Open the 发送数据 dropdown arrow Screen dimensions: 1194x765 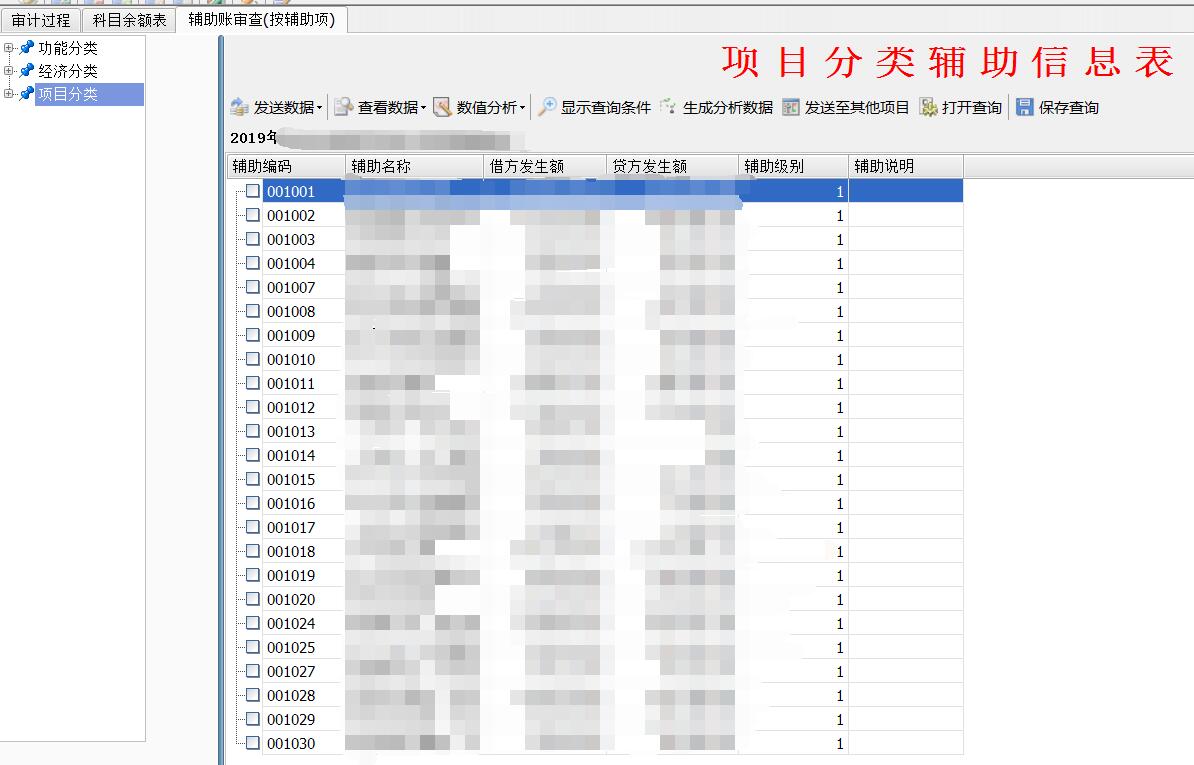[320, 108]
